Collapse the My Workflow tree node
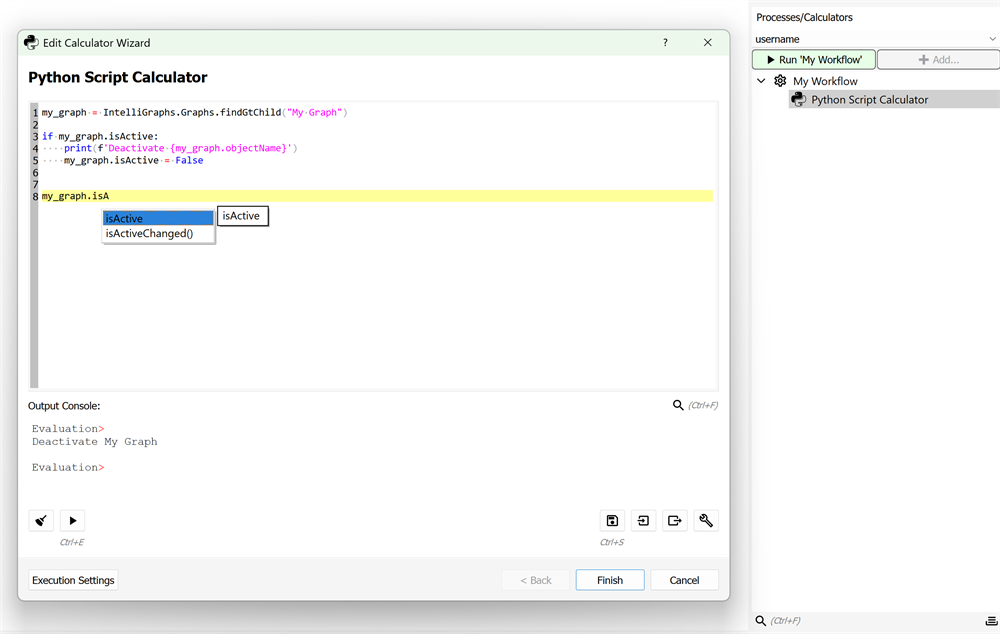 pos(761,81)
